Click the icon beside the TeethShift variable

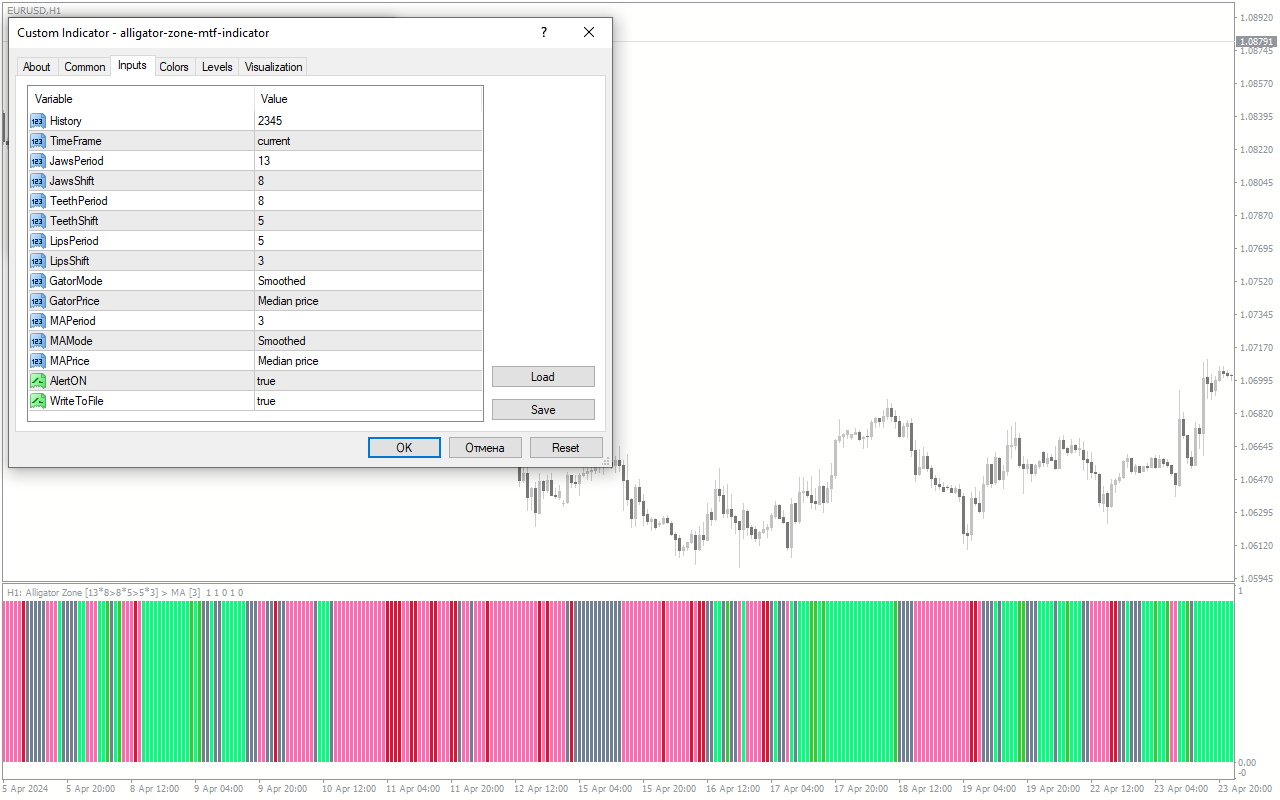pyautogui.click(x=38, y=221)
